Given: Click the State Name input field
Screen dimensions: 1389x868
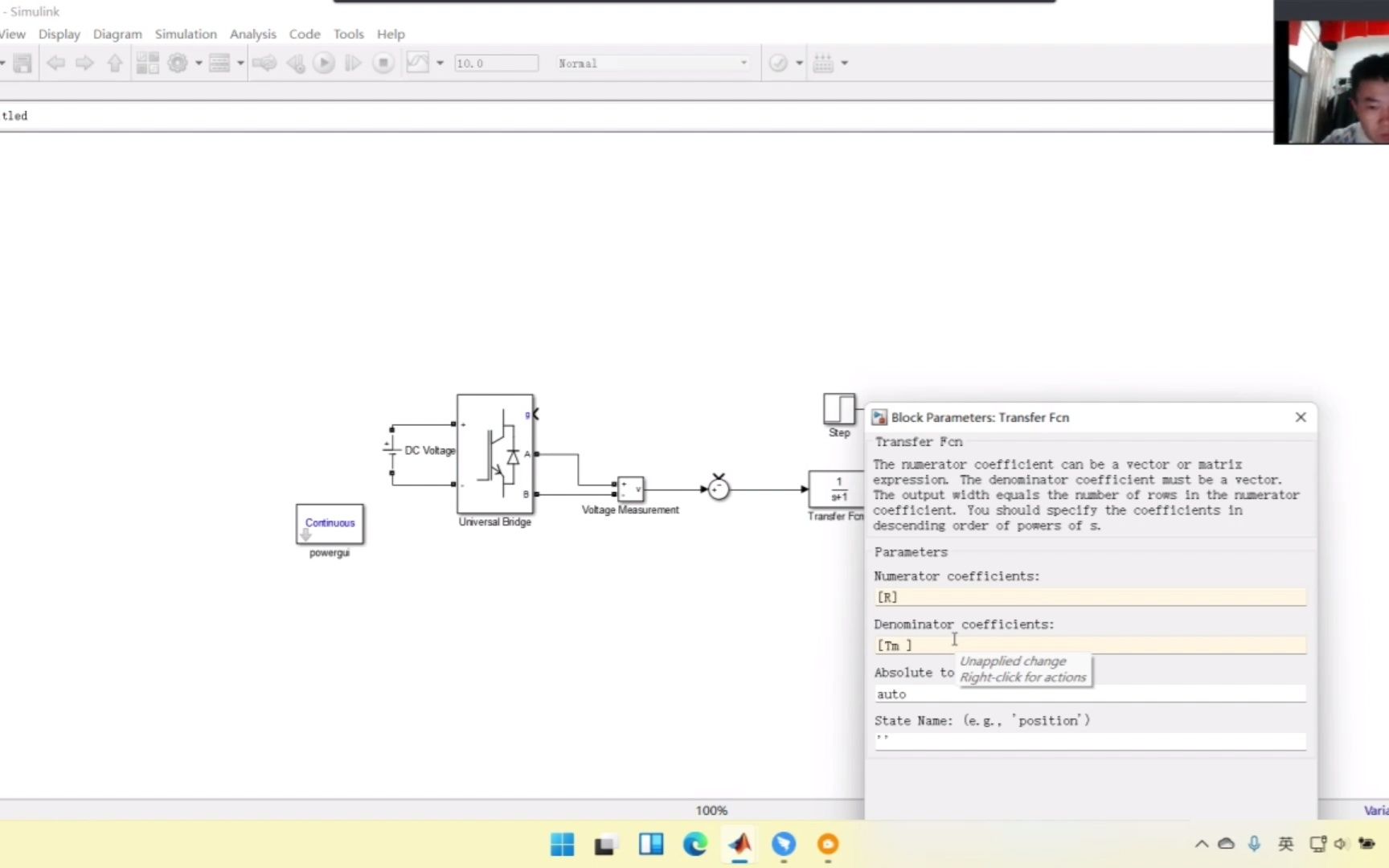Looking at the screenshot, I should 1090,740.
